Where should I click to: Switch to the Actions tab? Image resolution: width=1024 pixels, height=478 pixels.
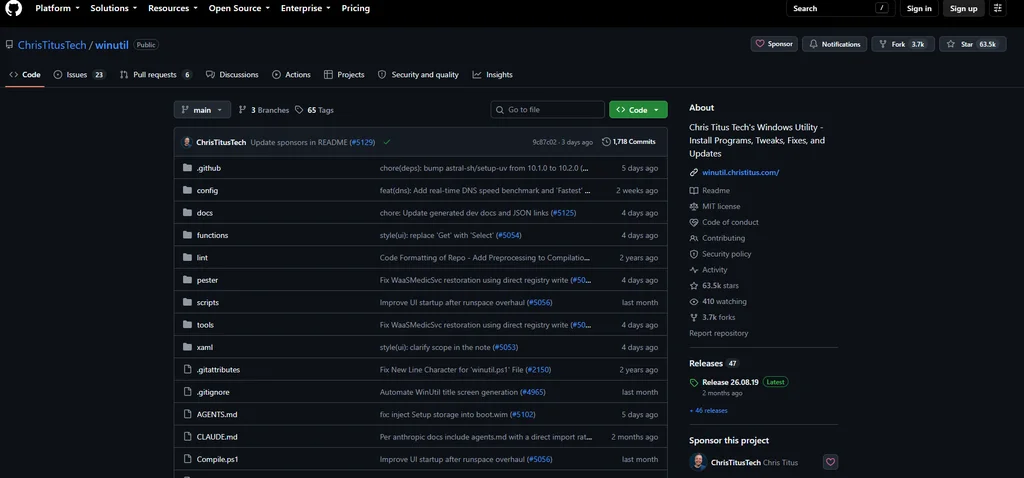(x=291, y=74)
